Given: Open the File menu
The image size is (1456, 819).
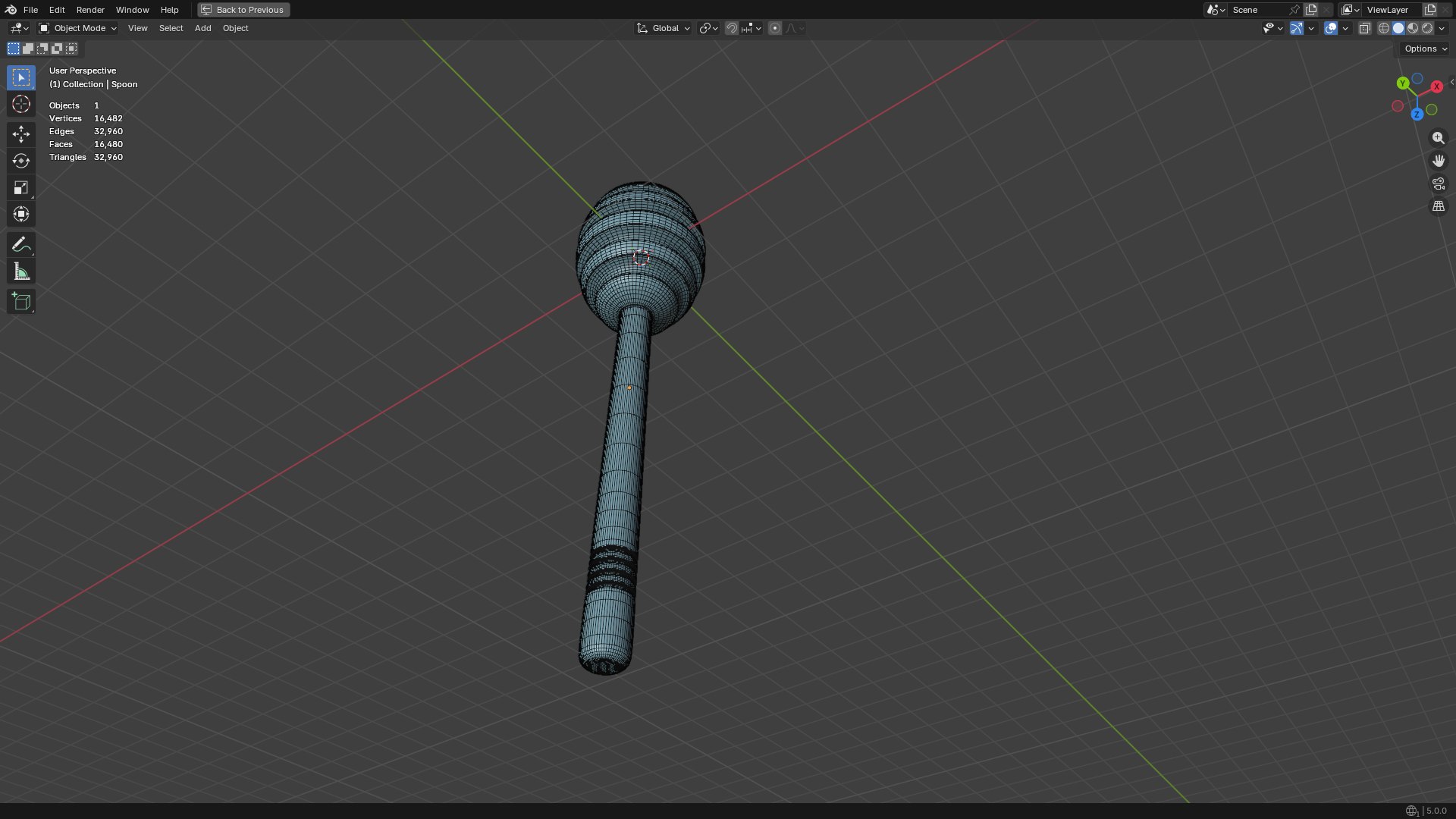Looking at the screenshot, I should tap(30, 10).
